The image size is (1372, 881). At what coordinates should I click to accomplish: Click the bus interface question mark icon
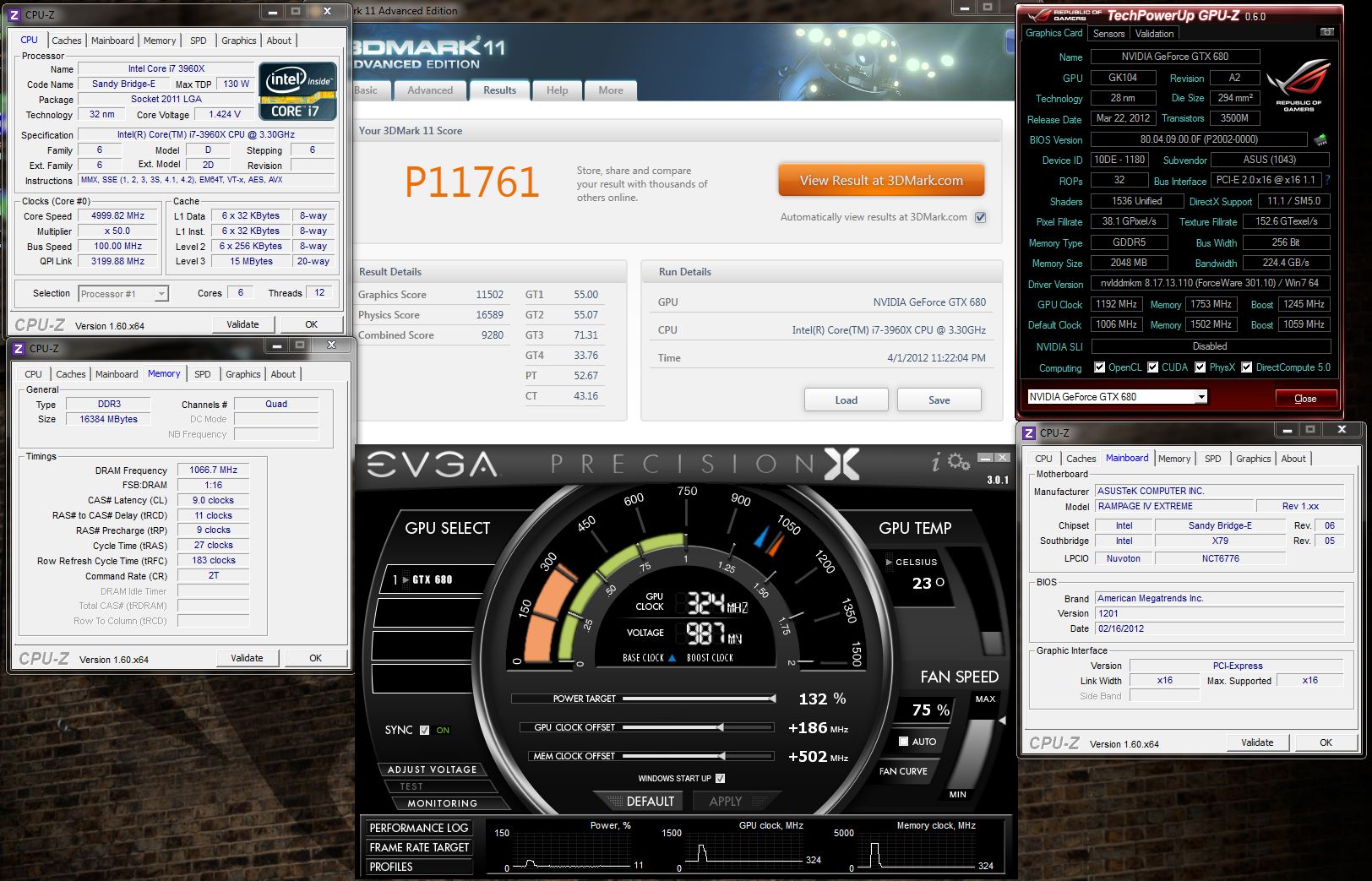pyautogui.click(x=1327, y=180)
